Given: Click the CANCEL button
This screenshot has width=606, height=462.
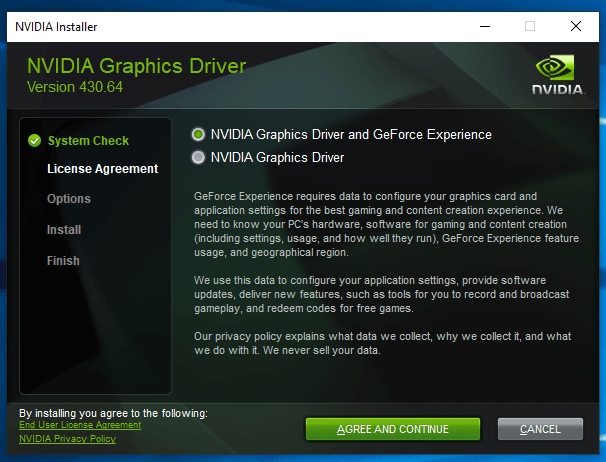Looking at the screenshot, I should pos(540,429).
